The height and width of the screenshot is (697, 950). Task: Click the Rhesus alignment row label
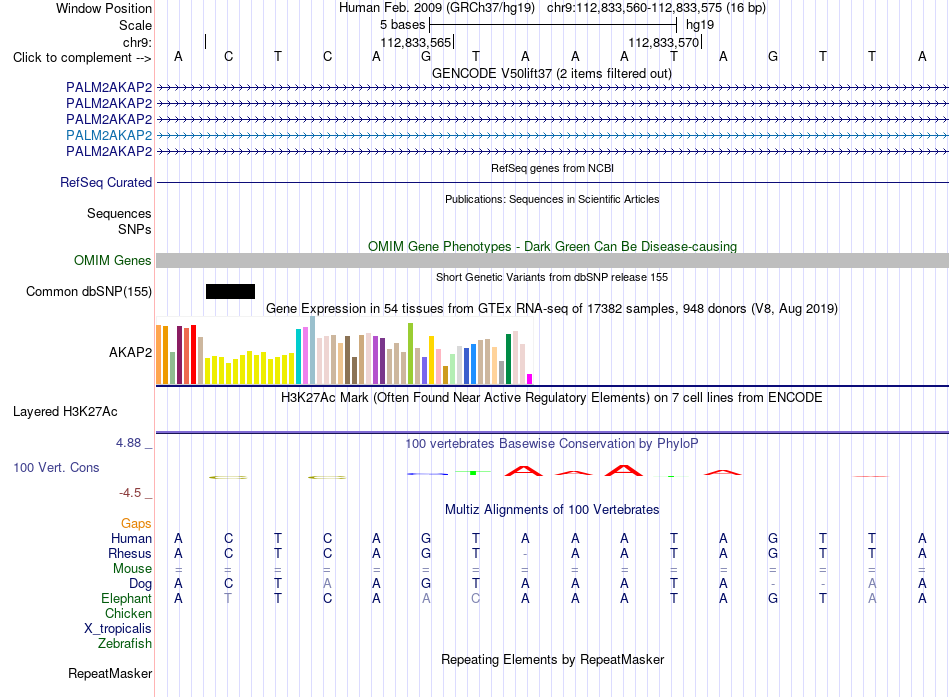click(130, 554)
